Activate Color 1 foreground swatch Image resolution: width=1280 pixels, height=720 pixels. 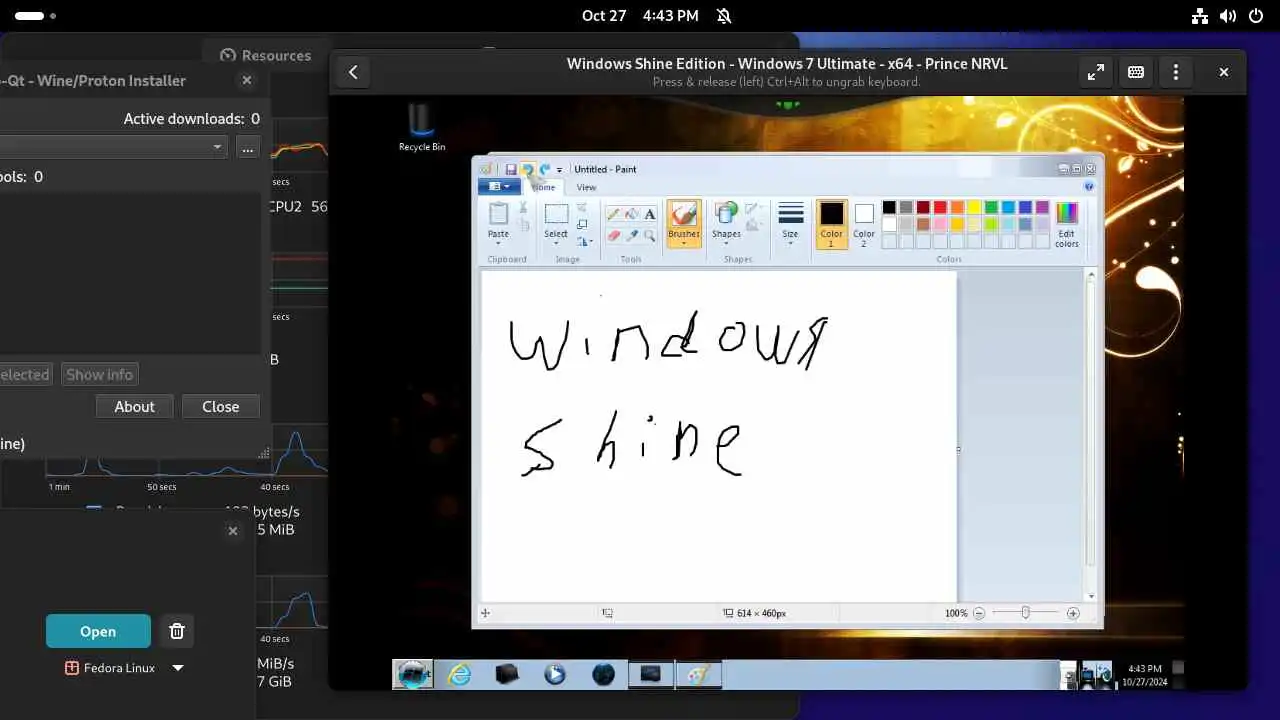pyautogui.click(x=831, y=224)
